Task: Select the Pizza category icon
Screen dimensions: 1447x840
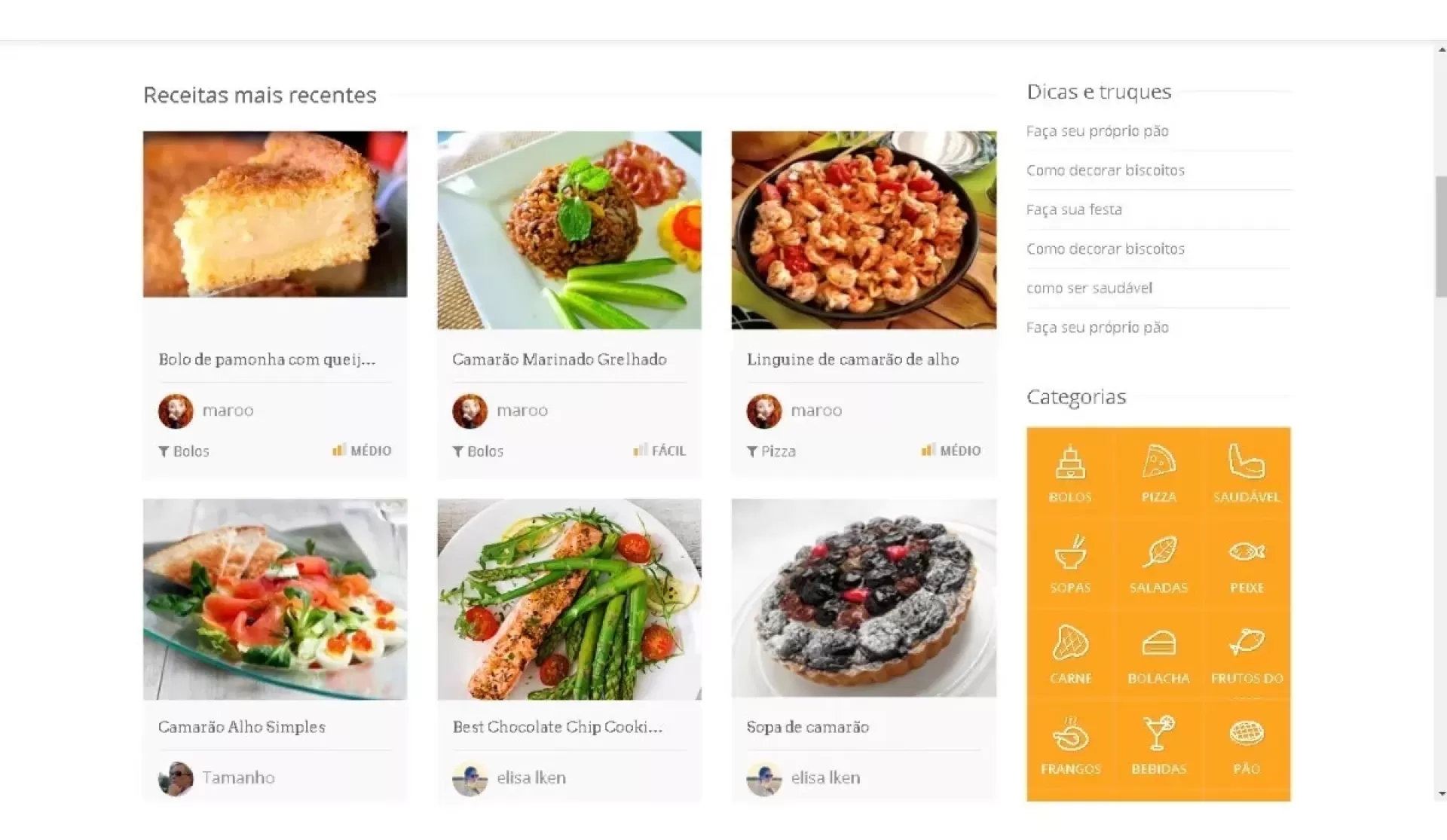Action: pos(1158,472)
